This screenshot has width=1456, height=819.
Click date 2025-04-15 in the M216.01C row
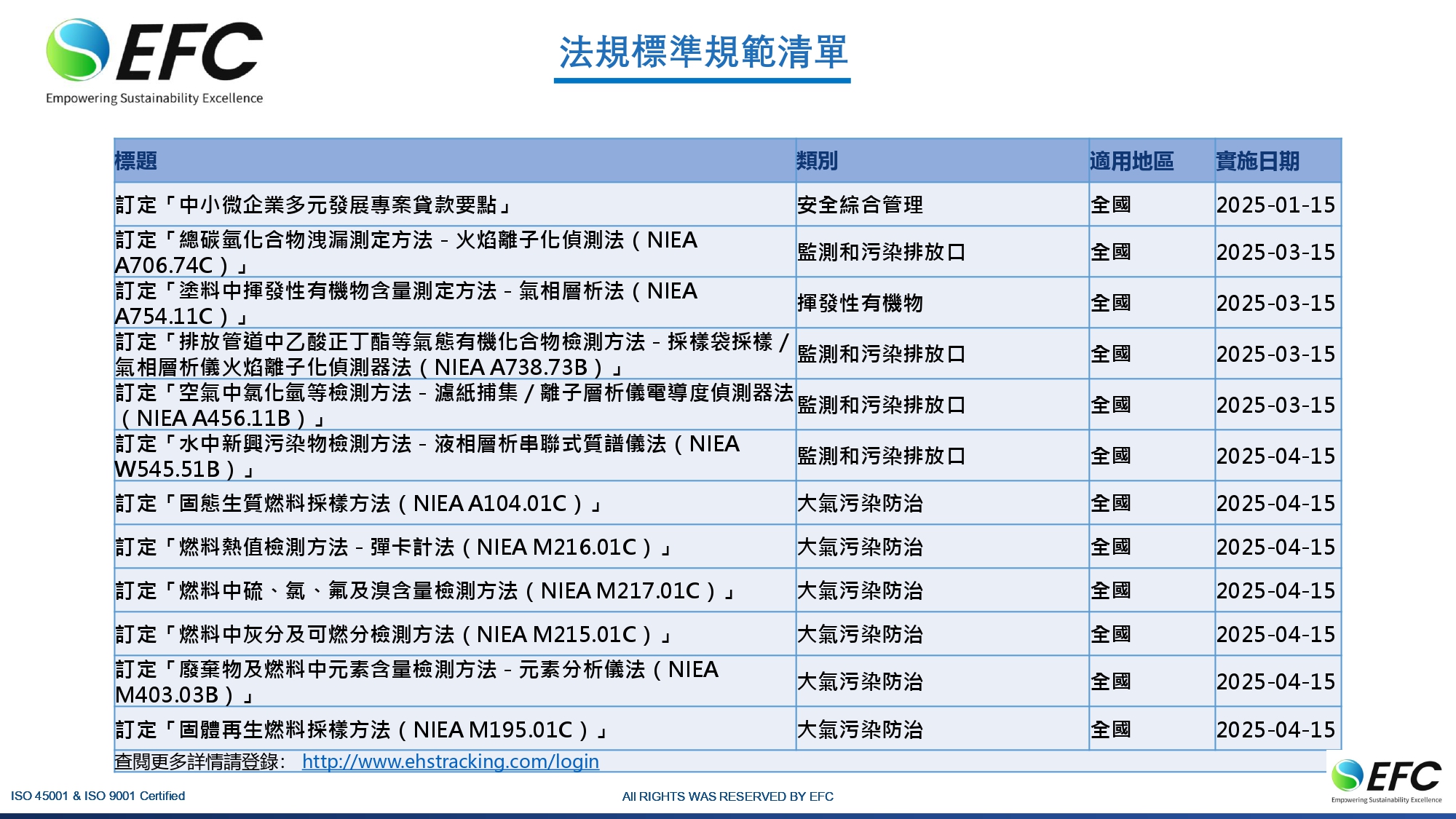(1278, 547)
